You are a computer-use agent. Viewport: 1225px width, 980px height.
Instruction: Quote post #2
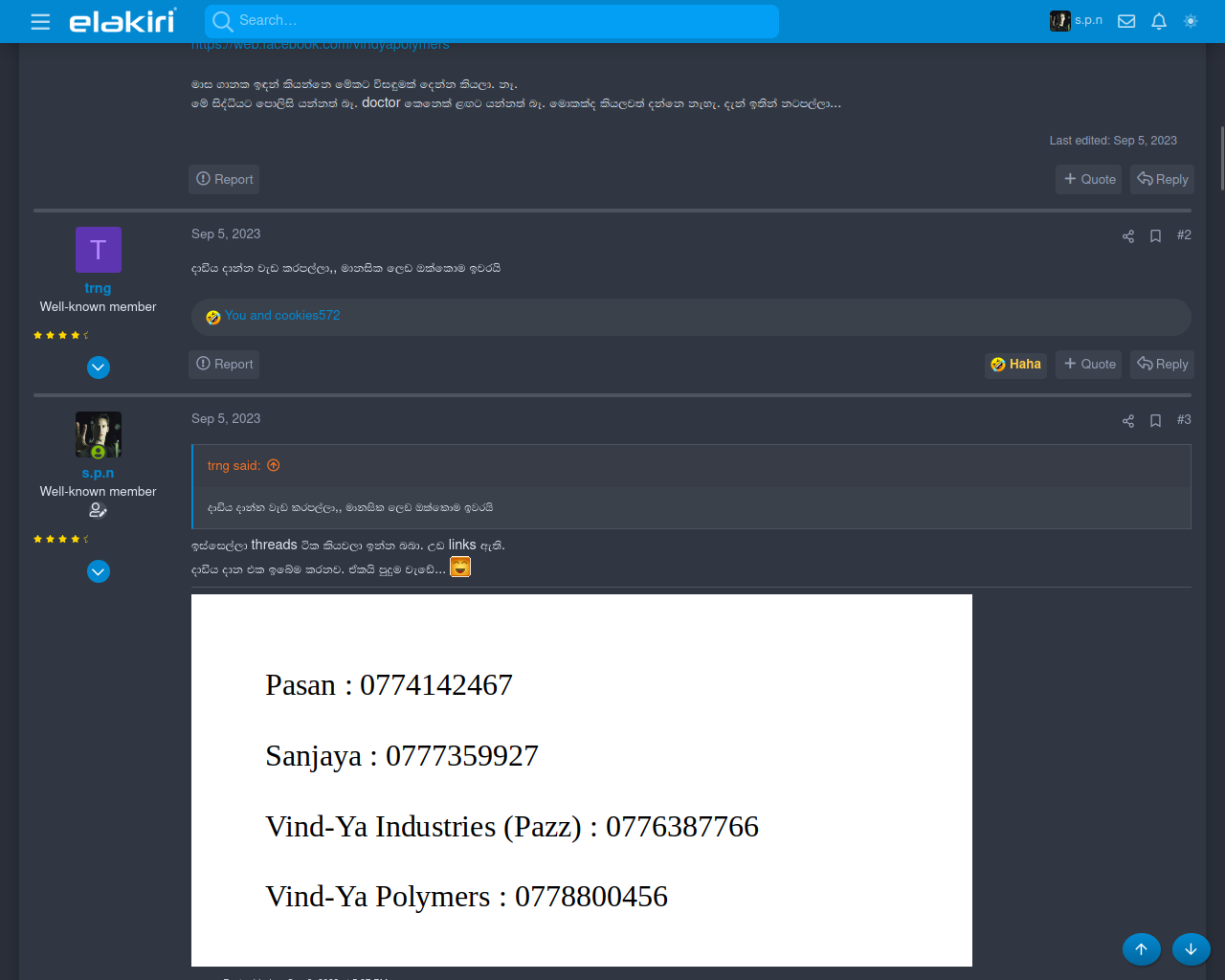[1089, 364]
